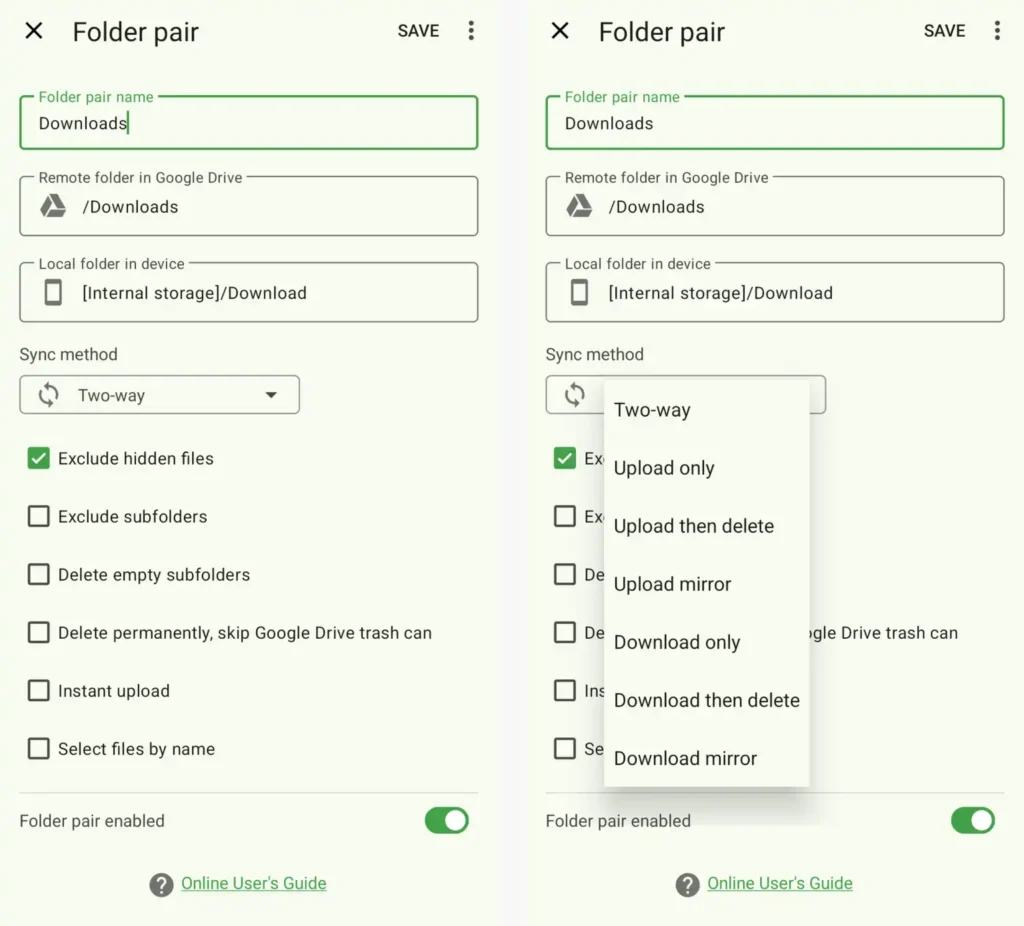Select Download only menu option
Viewport: 1024px width, 926px height.
(677, 642)
